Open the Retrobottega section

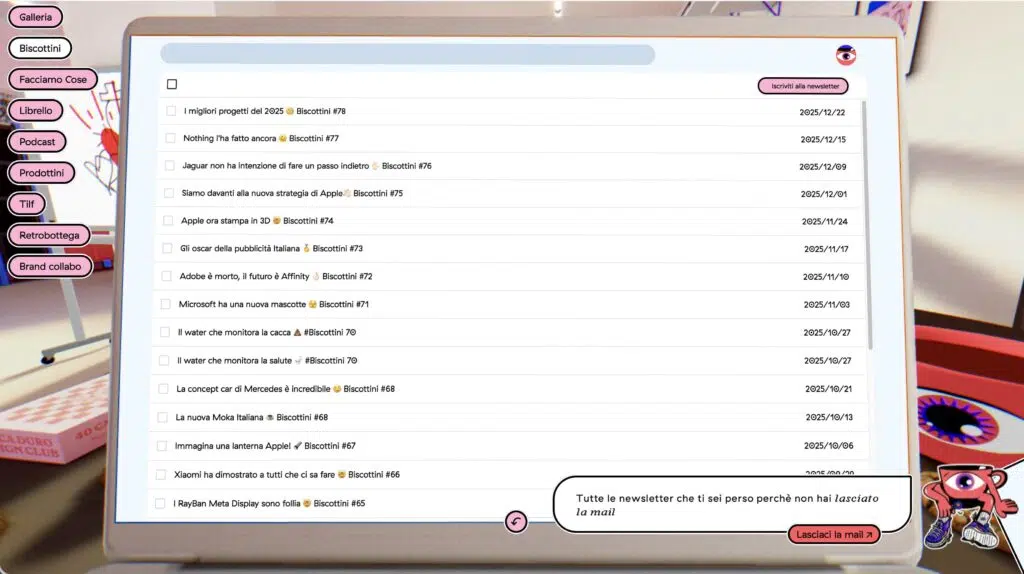tap(49, 235)
